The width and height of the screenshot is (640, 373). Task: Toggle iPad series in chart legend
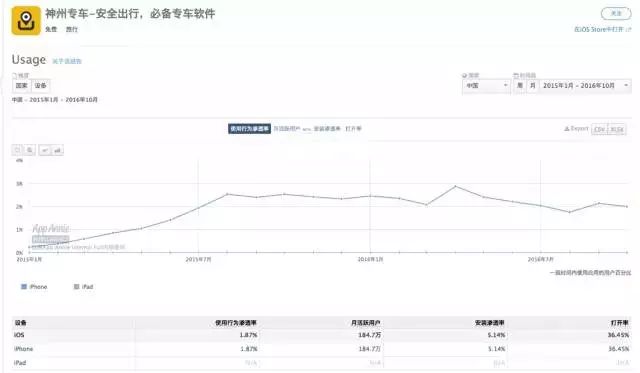click(x=83, y=287)
